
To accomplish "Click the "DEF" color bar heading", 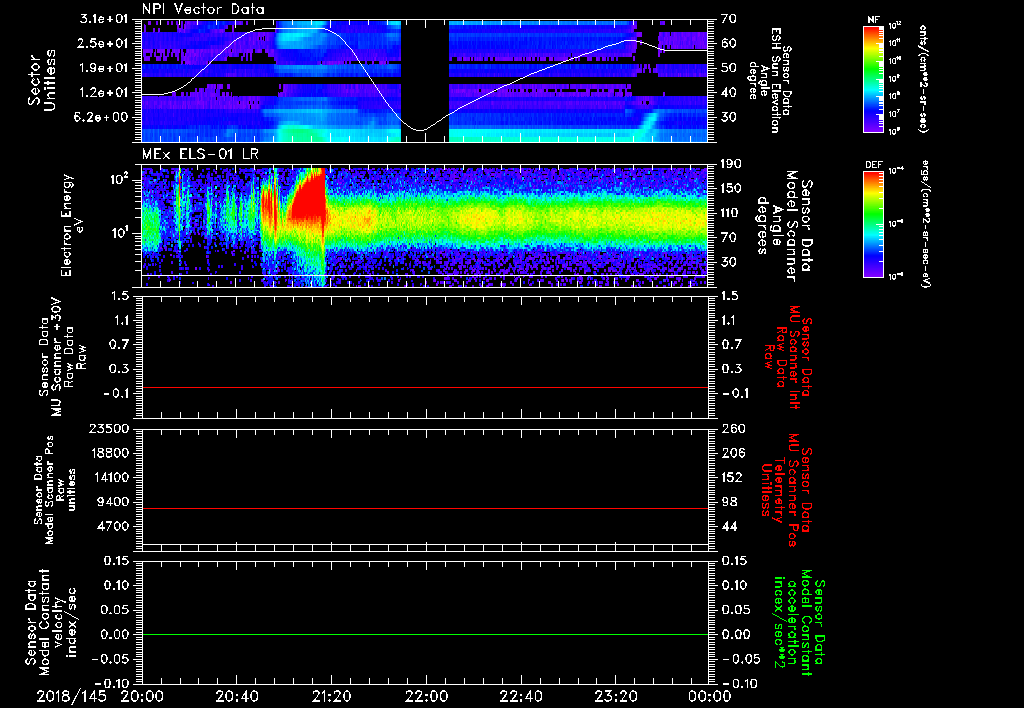I will pos(874,165).
